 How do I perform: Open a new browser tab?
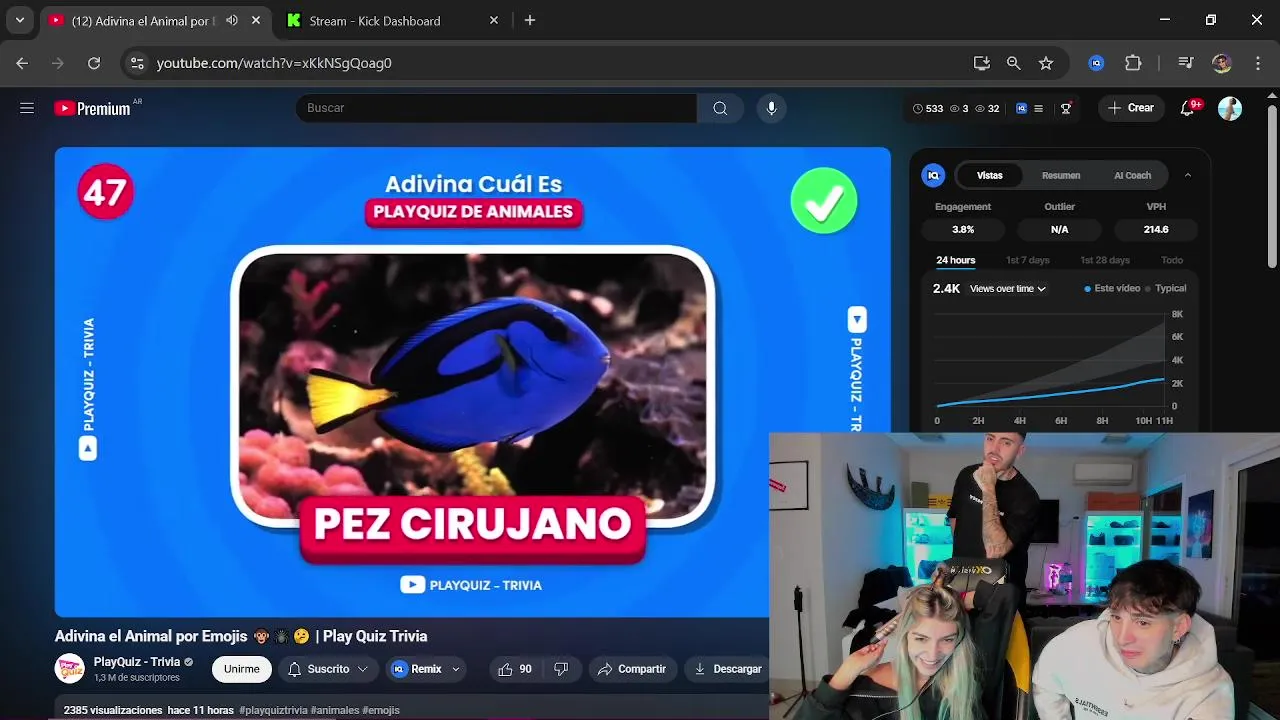(530, 20)
